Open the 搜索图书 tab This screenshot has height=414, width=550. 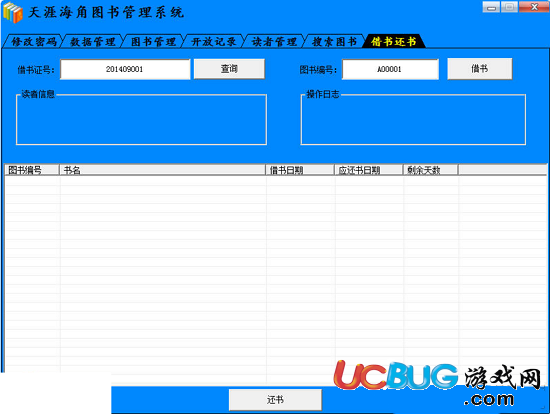[x=334, y=41]
